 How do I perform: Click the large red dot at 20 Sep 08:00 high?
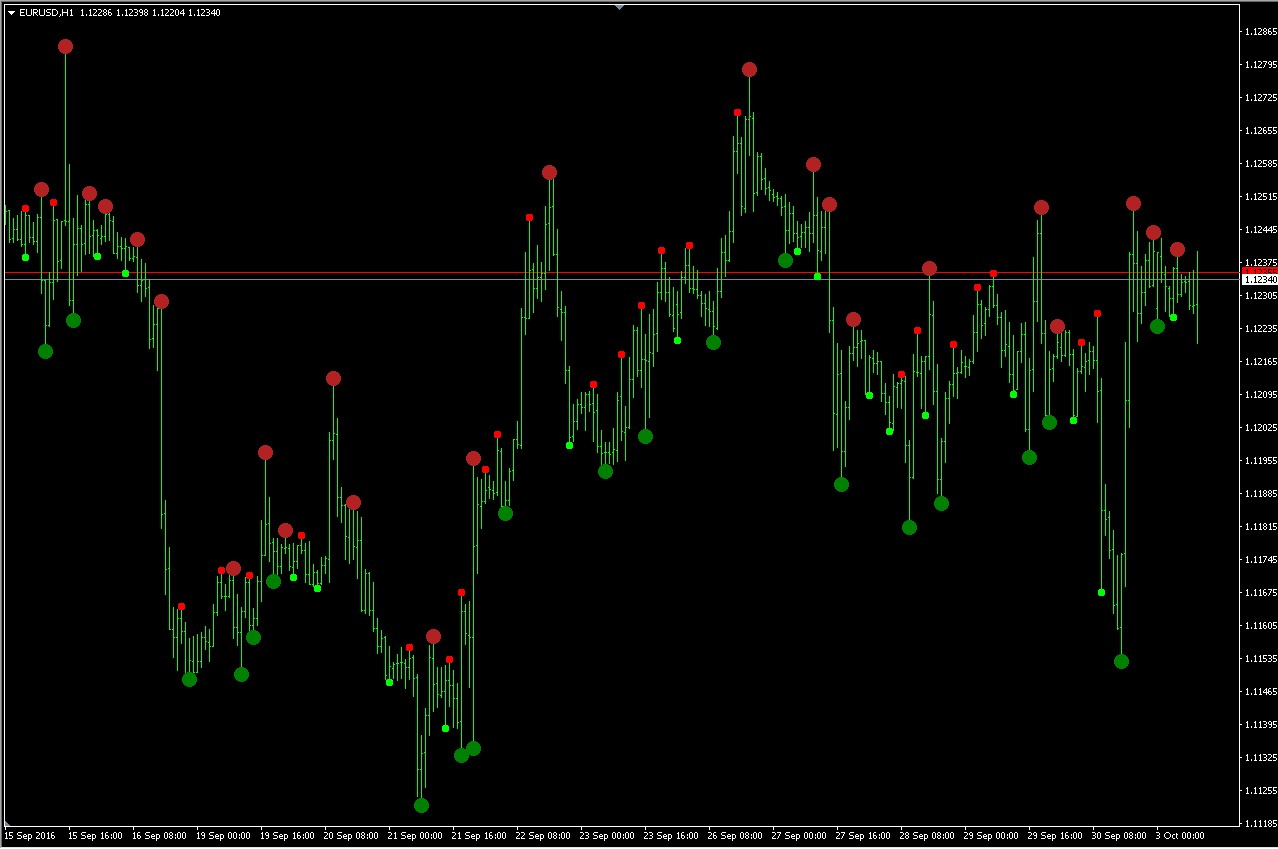[333, 378]
